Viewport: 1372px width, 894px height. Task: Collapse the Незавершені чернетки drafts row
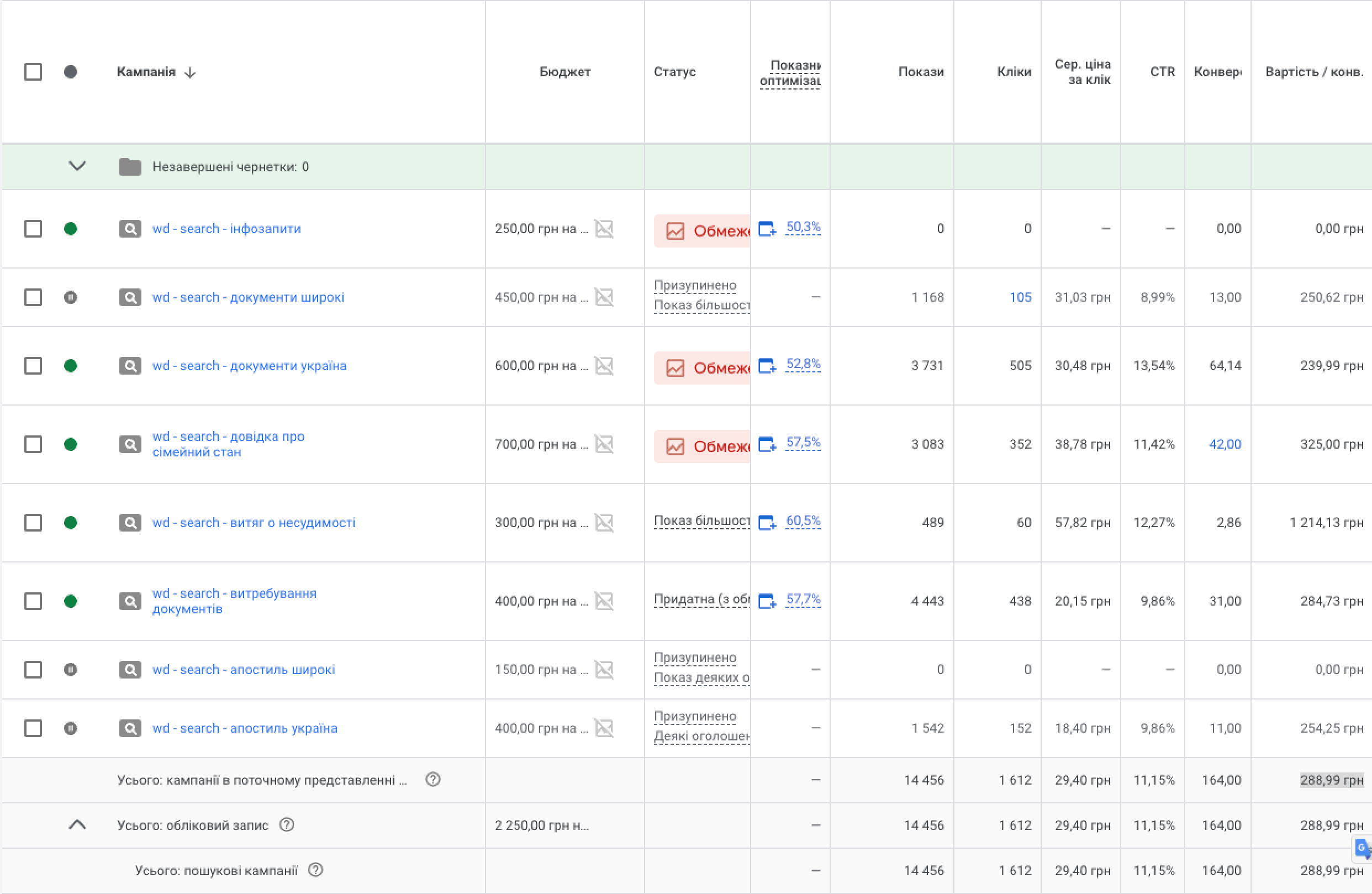pos(77,167)
